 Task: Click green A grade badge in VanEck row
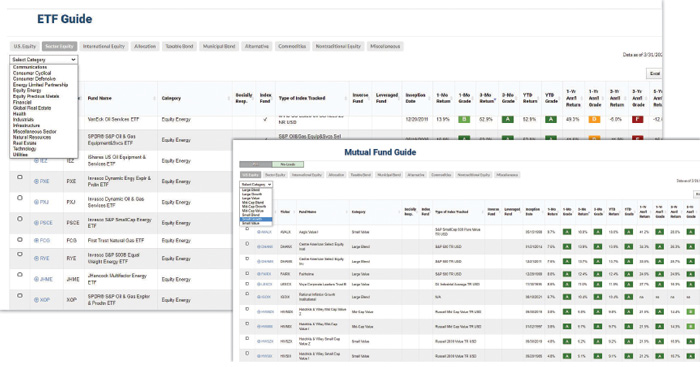(507, 119)
